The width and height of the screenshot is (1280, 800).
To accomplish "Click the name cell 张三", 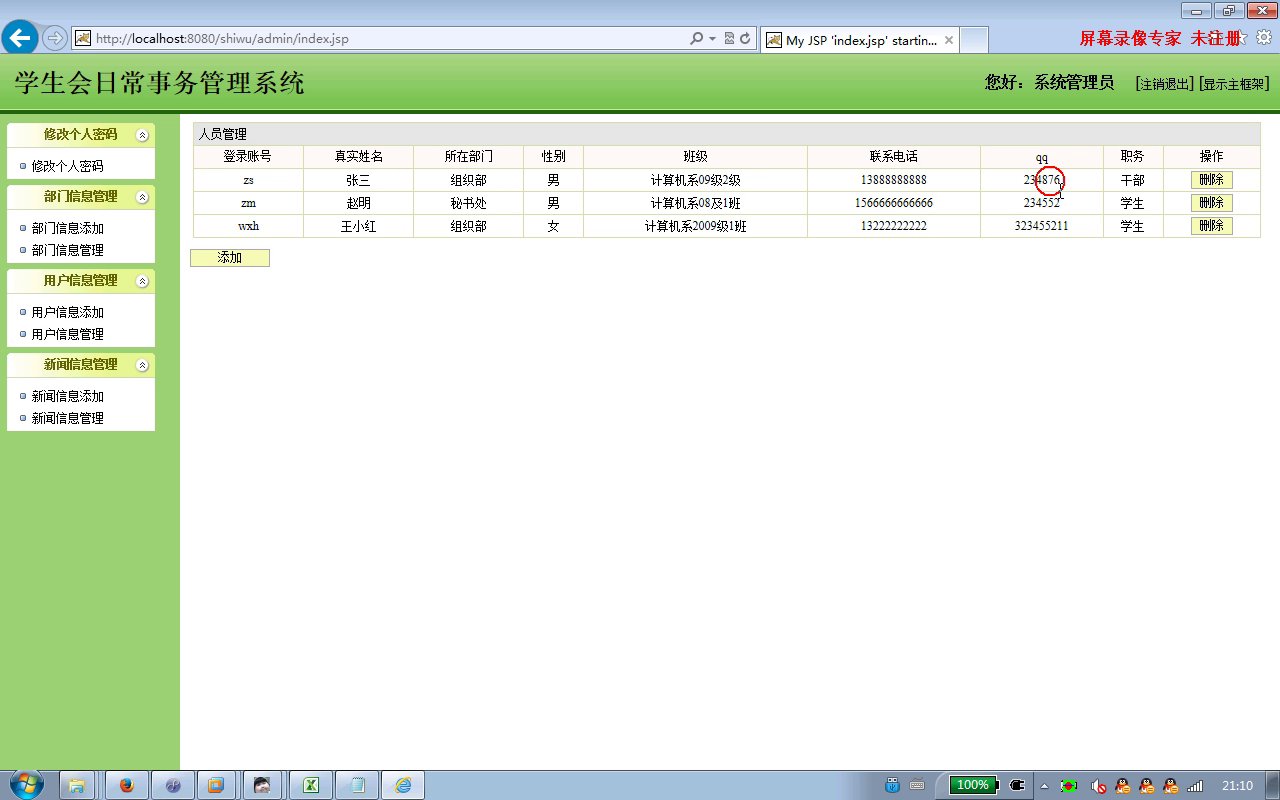I will point(358,181).
